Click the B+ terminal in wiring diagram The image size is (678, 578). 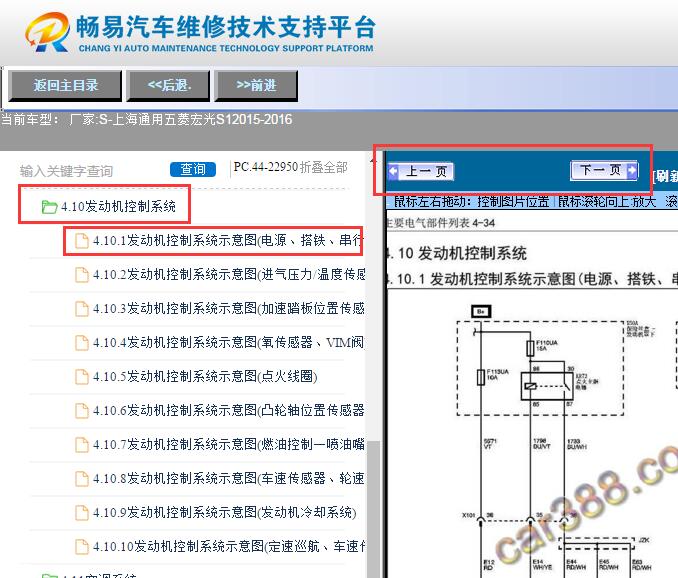(481, 311)
